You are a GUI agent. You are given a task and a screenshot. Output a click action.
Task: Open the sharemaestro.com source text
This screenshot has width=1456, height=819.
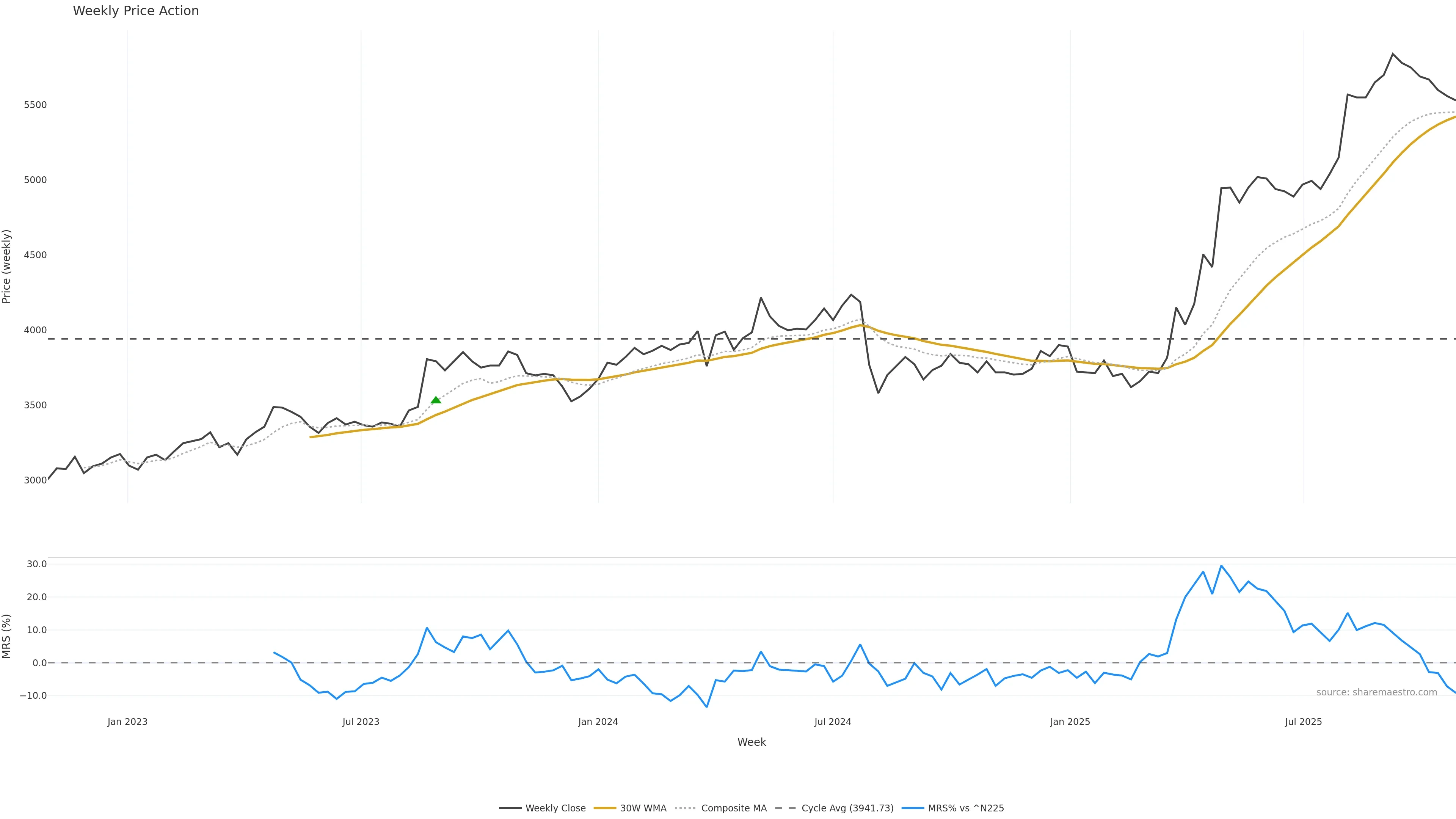click(x=1376, y=692)
